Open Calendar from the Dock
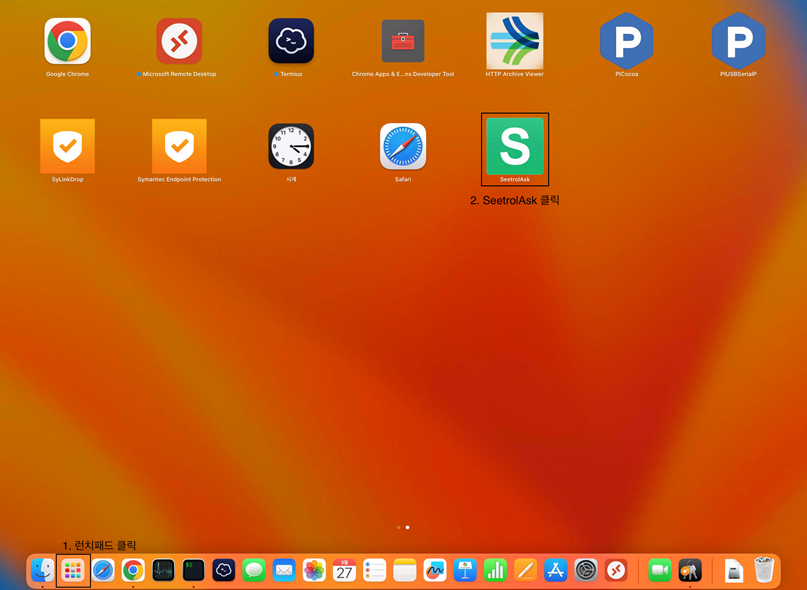The image size is (807, 590). (344, 570)
